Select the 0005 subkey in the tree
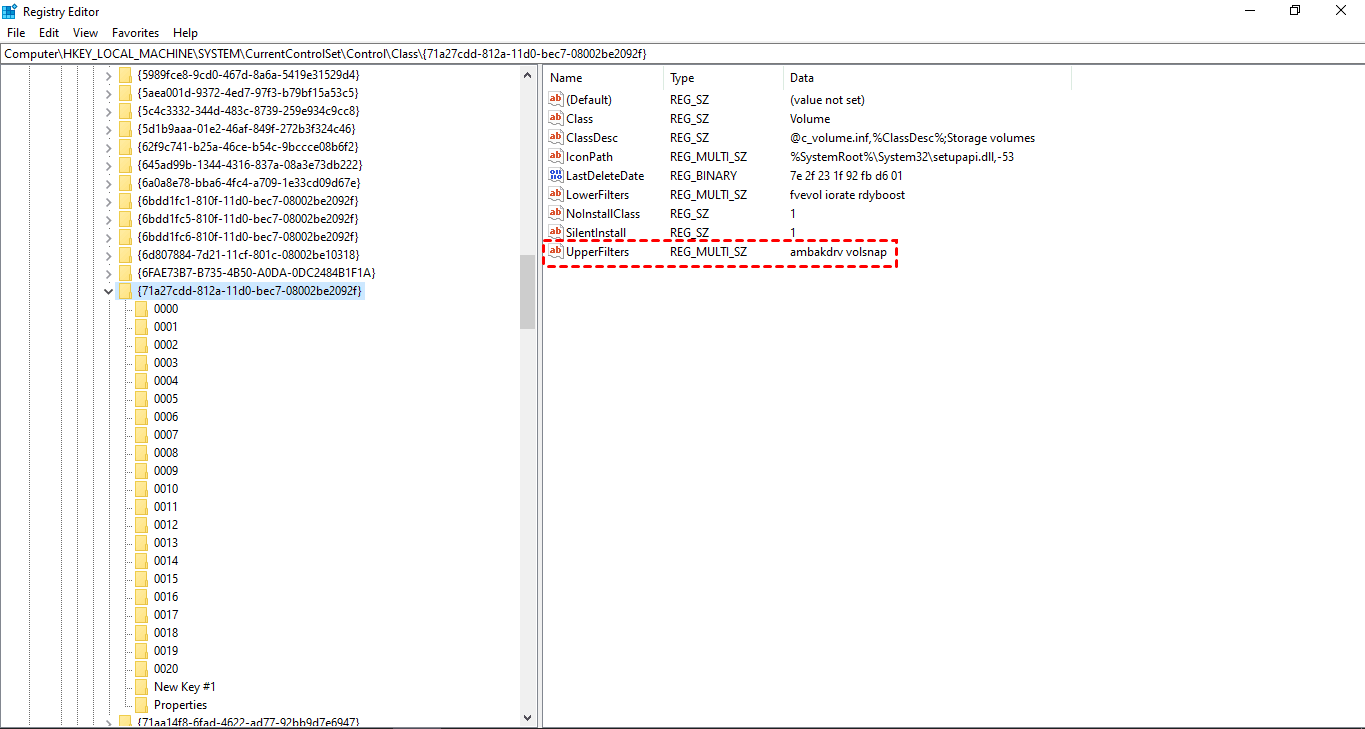The width and height of the screenshot is (1365, 729). [166, 398]
